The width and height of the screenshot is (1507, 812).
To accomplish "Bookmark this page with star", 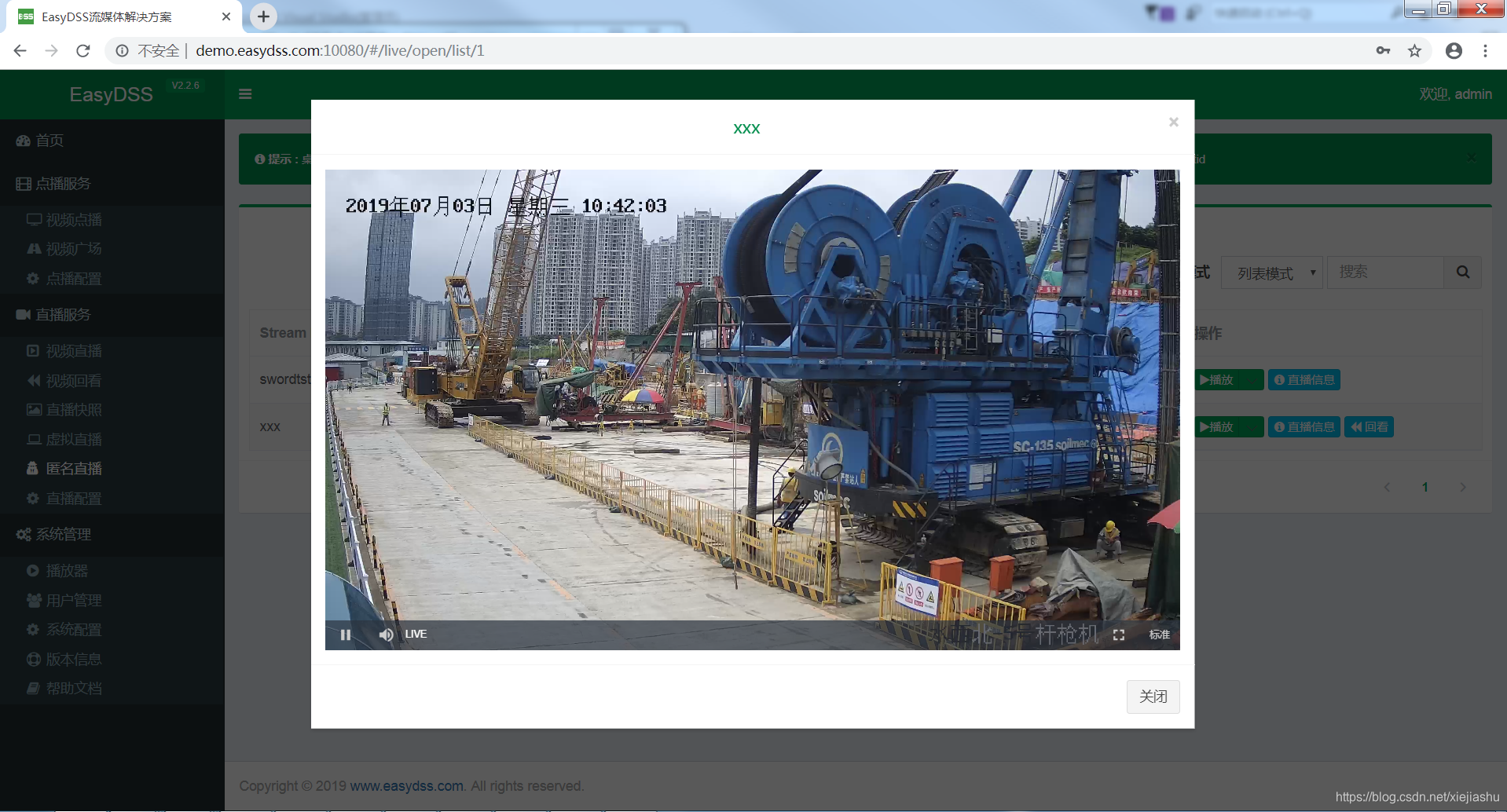I will tap(1414, 51).
